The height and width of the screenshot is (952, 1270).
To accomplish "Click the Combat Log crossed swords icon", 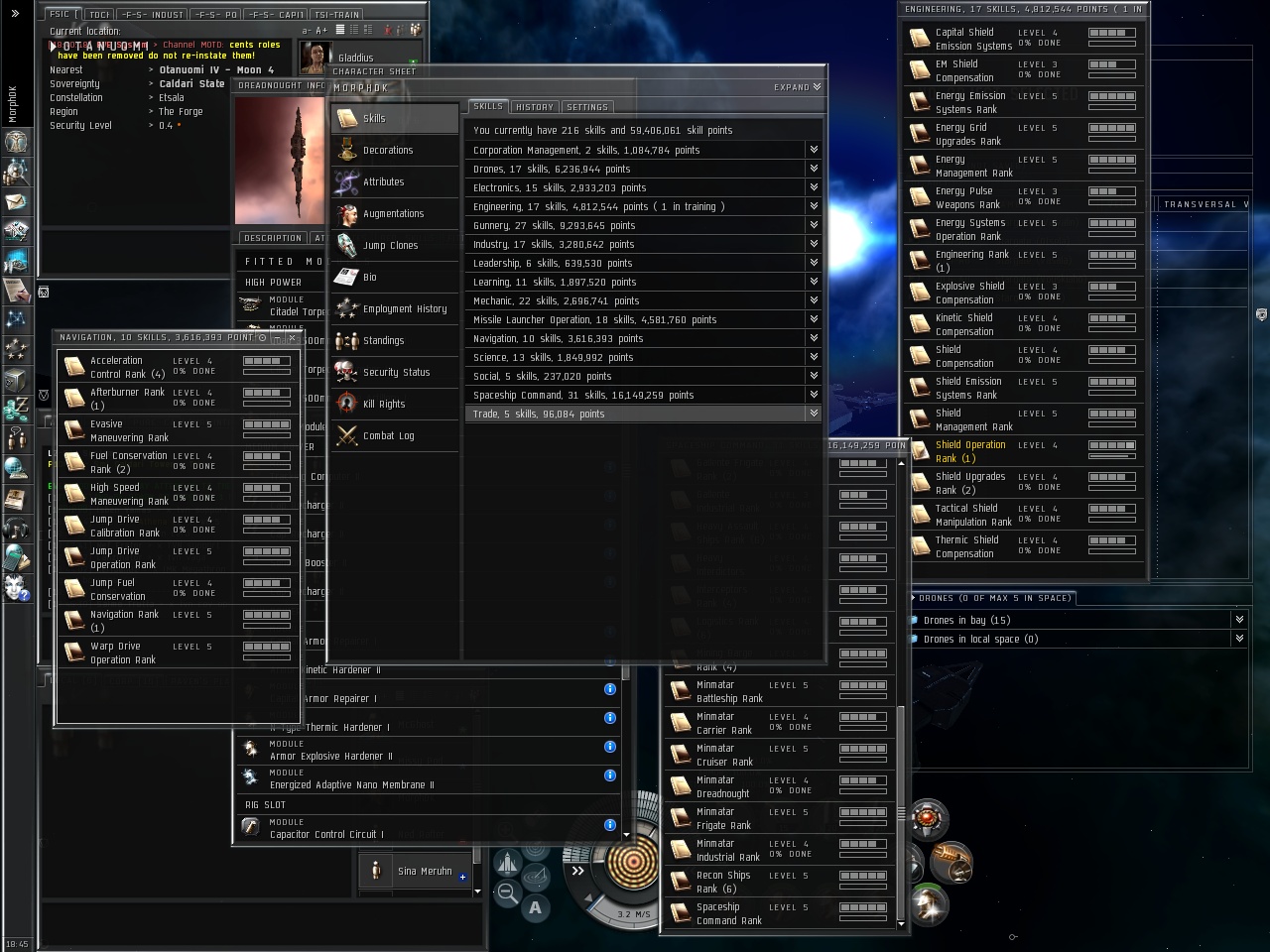I will pos(346,435).
